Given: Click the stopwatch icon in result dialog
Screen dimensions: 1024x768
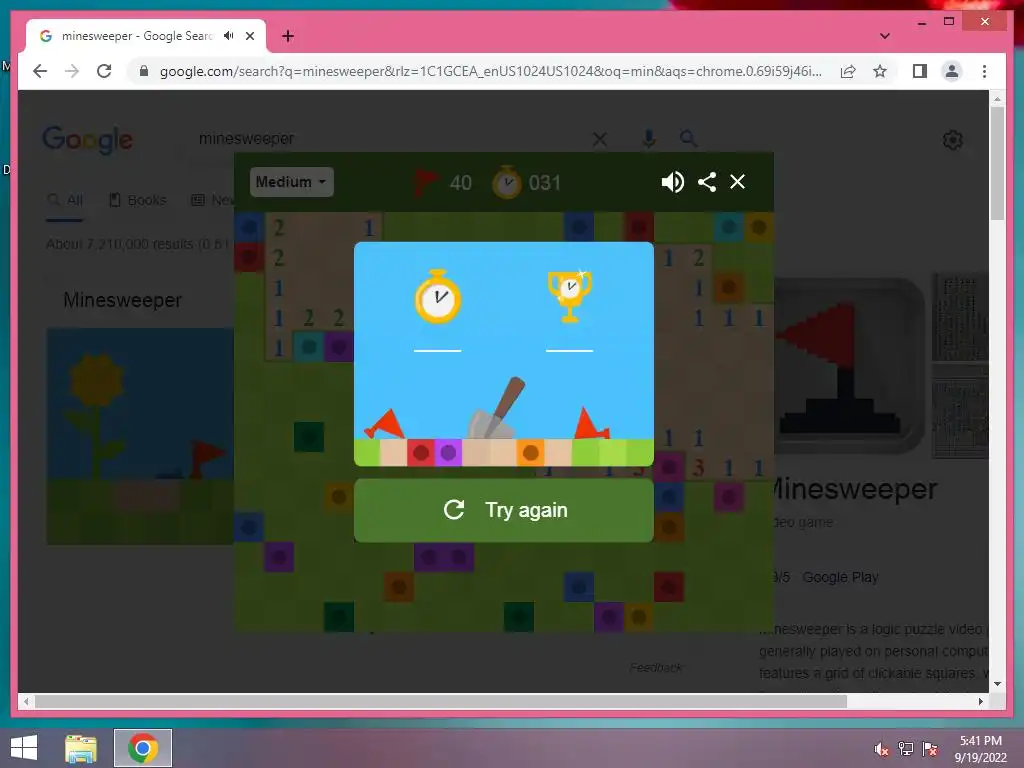Looking at the screenshot, I should click(438, 296).
